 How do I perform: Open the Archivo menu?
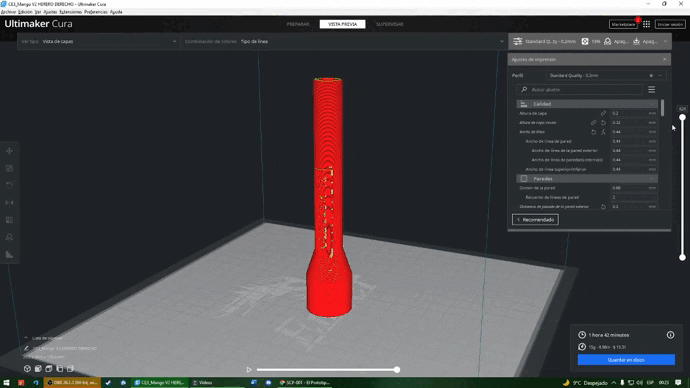tap(8, 12)
